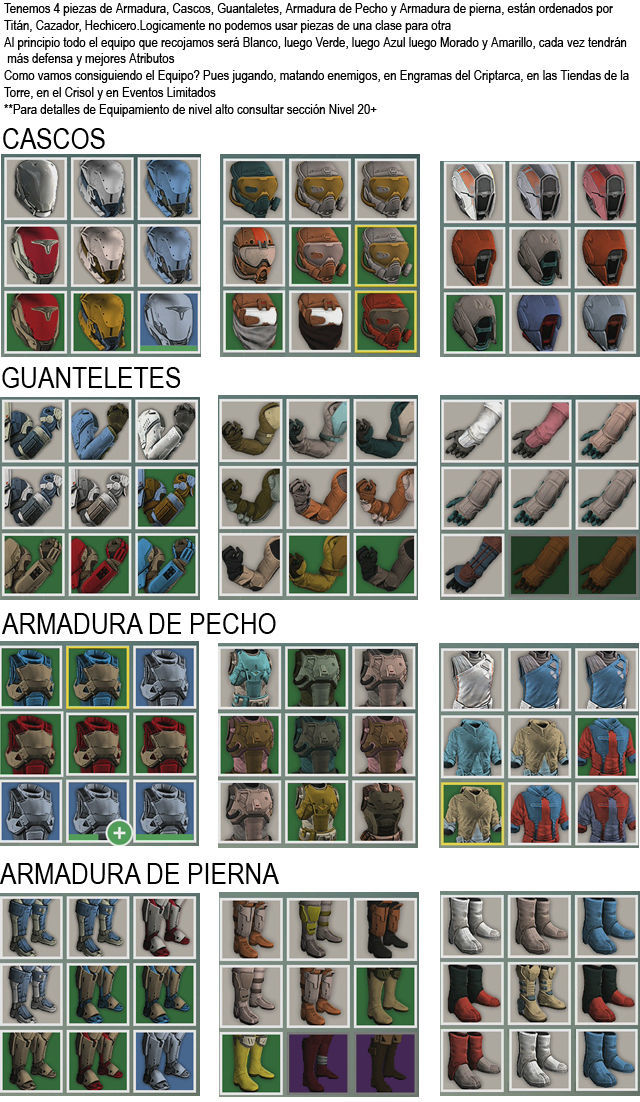Select the red titan gauntlet on green background
The height and width of the screenshot is (1102, 640).
pyautogui.click(x=100, y=565)
